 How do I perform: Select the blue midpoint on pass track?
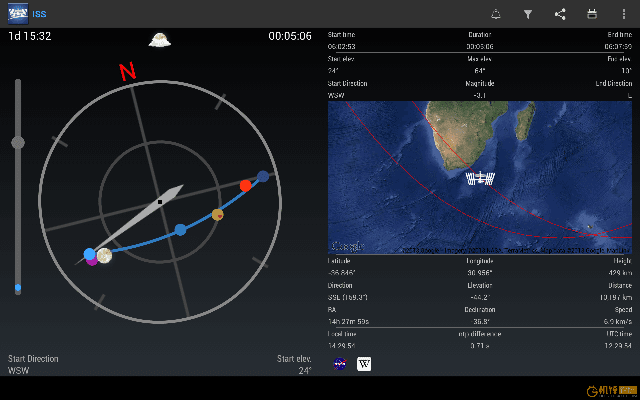[180, 230]
